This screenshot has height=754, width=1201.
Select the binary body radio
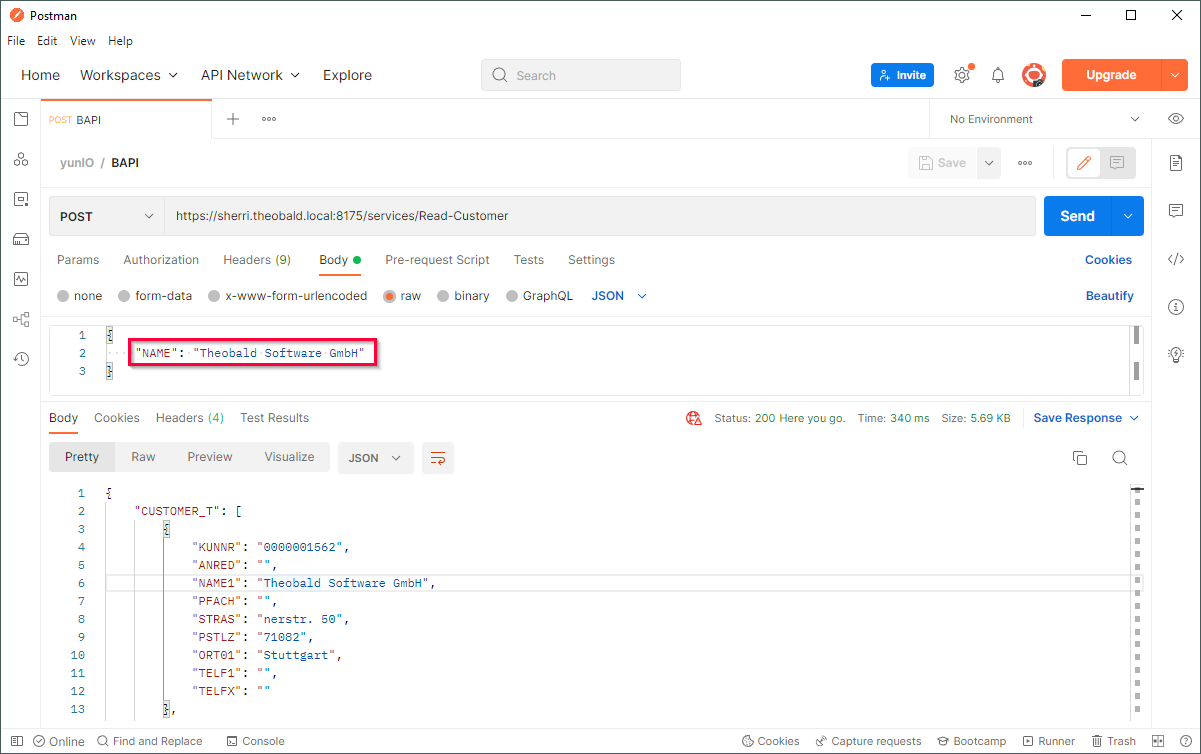[443, 296]
